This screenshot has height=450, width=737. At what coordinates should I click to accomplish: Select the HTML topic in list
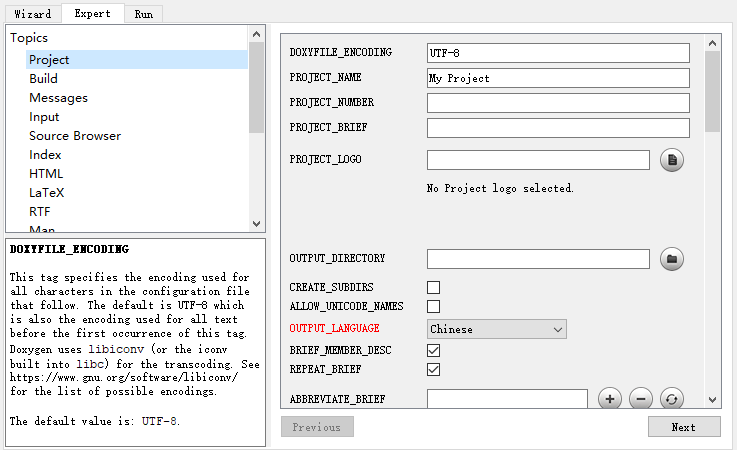click(x=46, y=174)
